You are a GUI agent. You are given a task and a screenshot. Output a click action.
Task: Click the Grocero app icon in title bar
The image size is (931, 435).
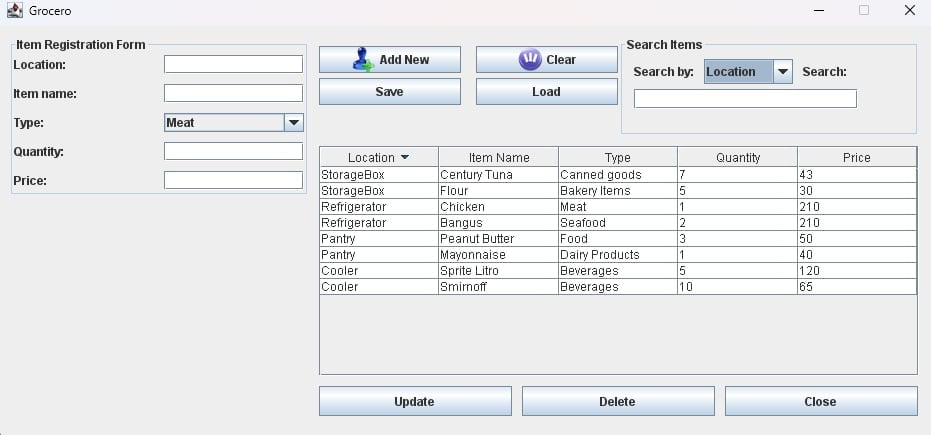[x=14, y=10]
